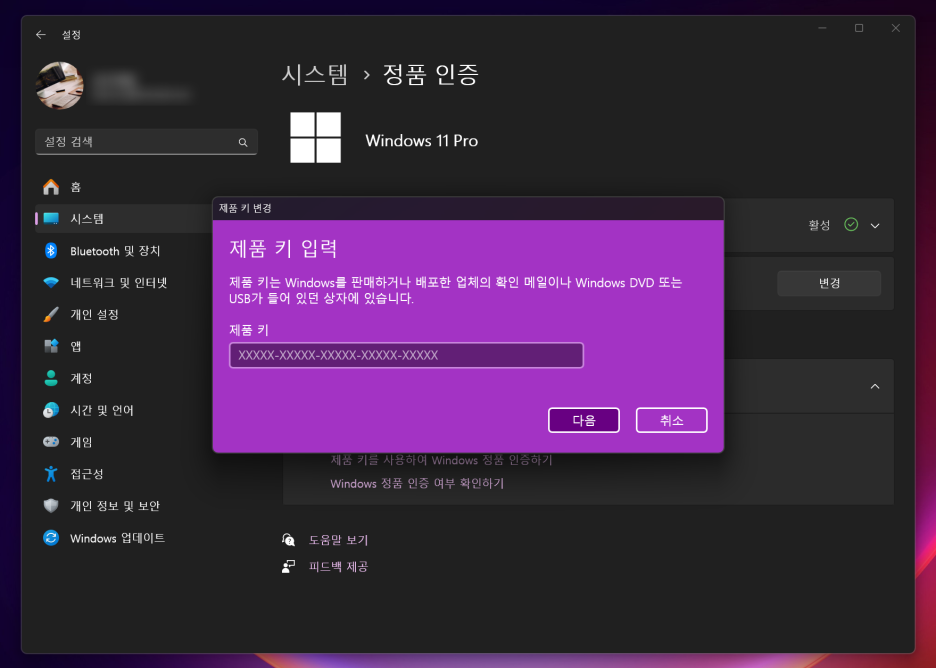Click the person icon beside 계정
This screenshot has height=668, width=936.
click(51, 378)
